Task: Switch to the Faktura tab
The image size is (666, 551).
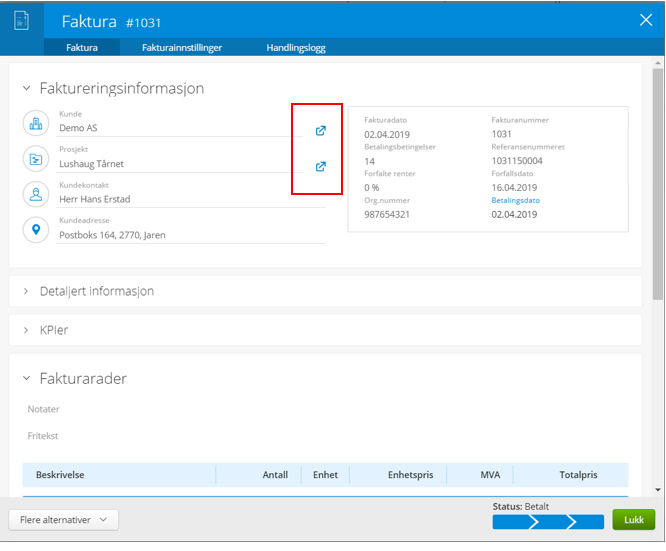Action: 82,48
